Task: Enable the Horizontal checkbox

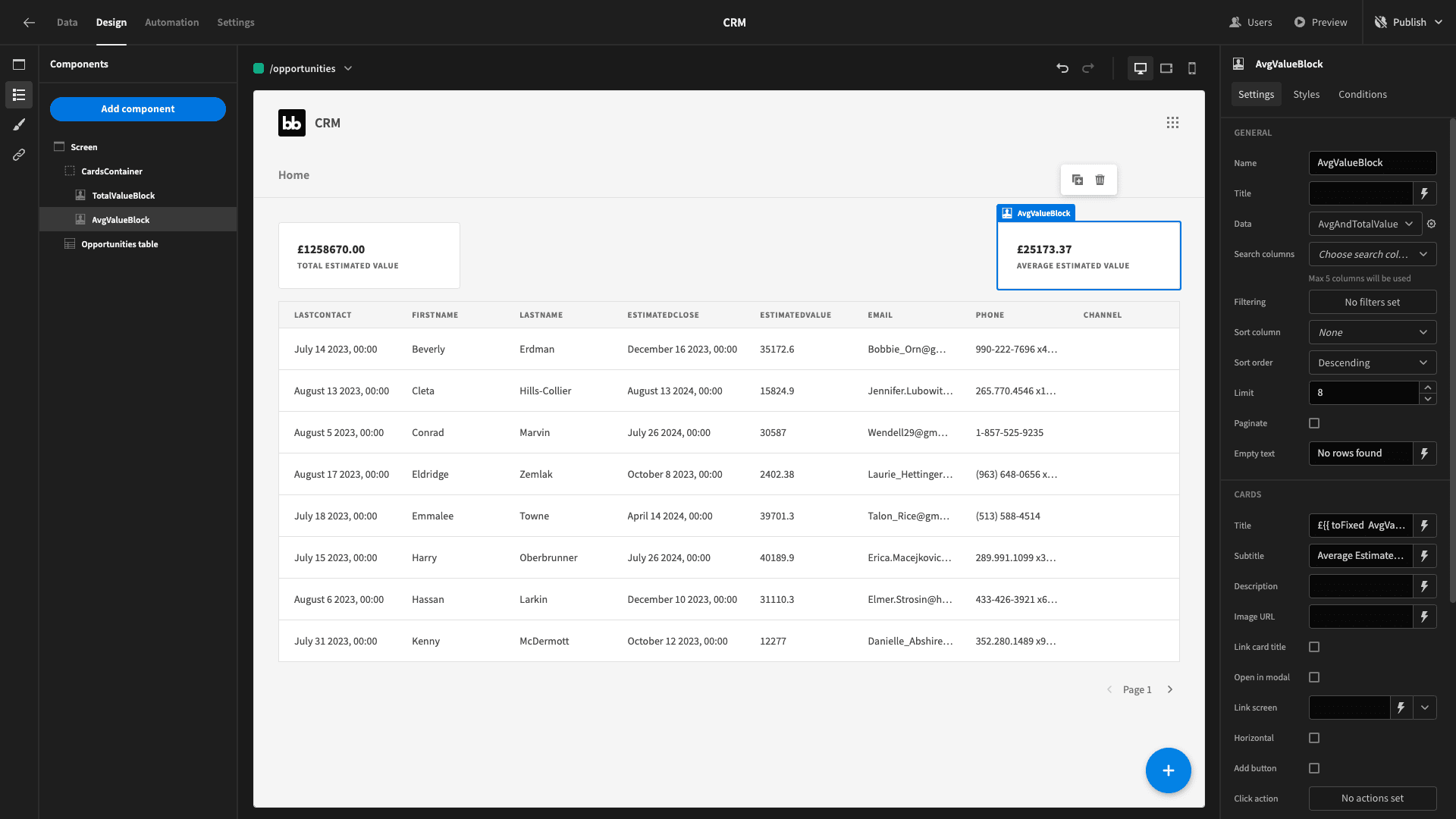Action: click(1314, 738)
